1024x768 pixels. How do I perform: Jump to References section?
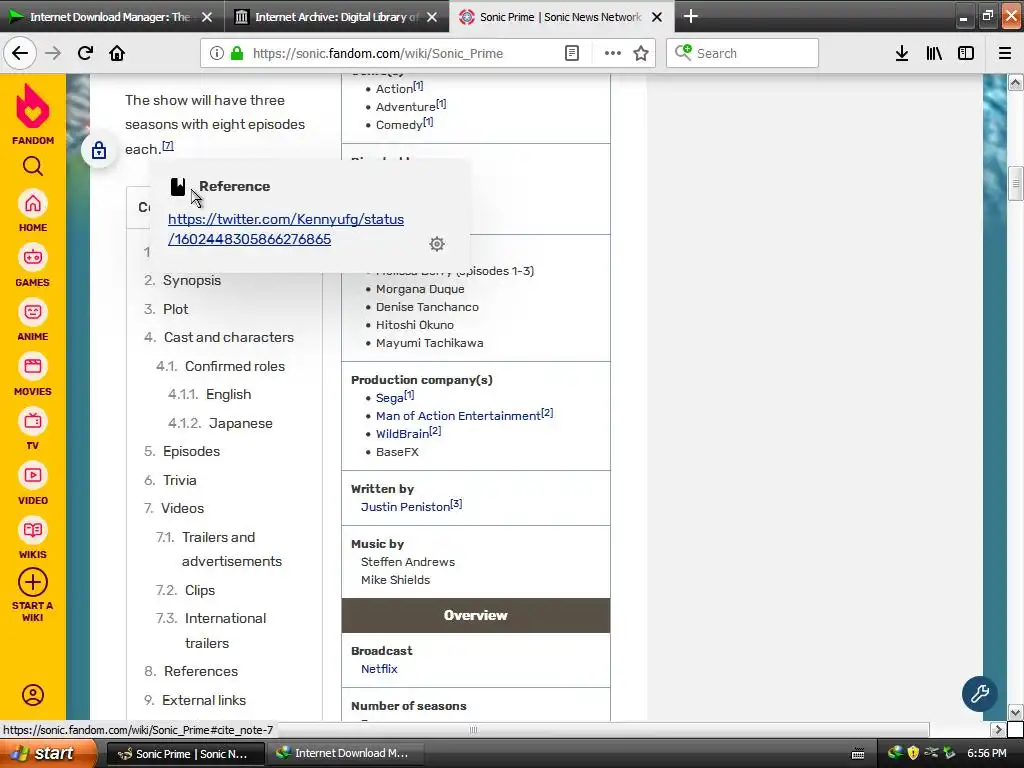click(200, 671)
